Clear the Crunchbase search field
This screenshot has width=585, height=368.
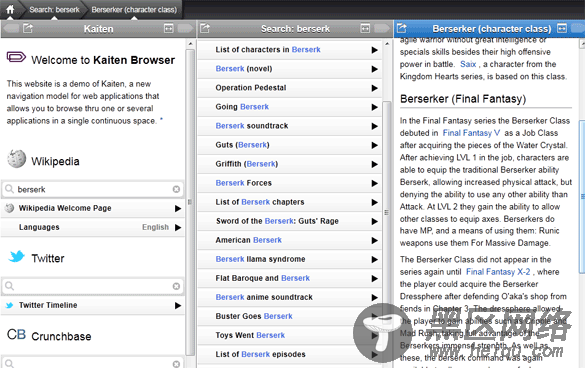pyautogui.click(x=176, y=364)
